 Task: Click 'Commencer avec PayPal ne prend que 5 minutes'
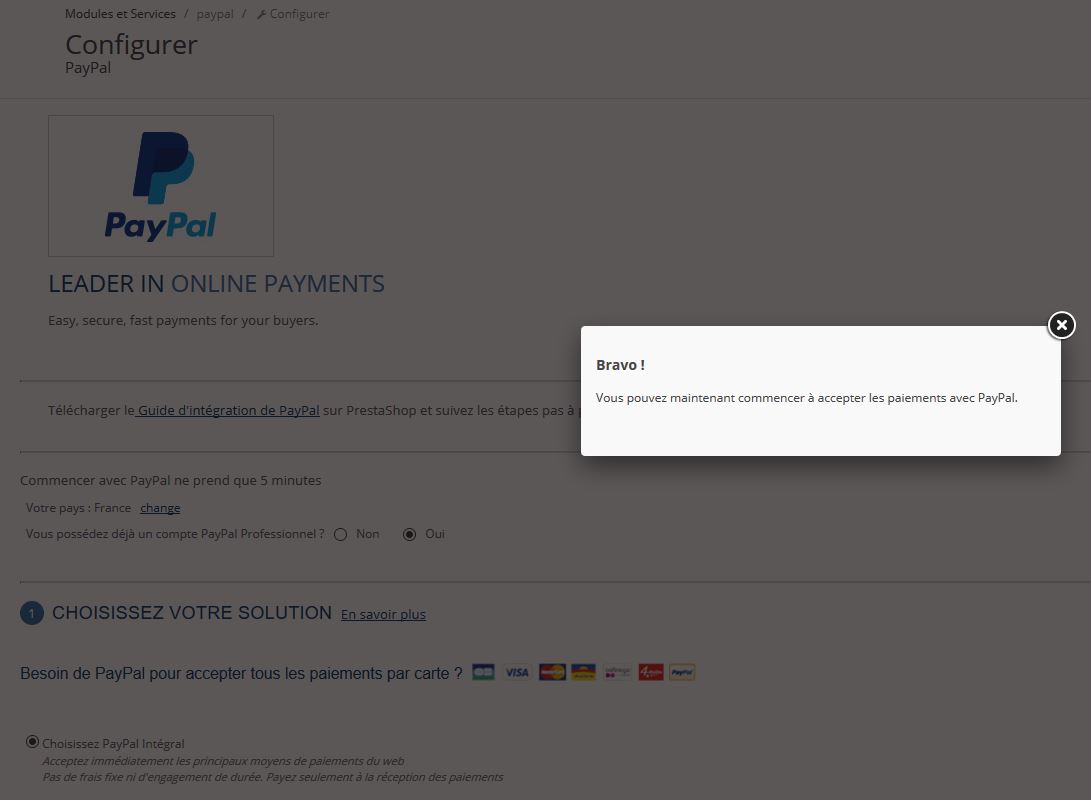point(170,481)
